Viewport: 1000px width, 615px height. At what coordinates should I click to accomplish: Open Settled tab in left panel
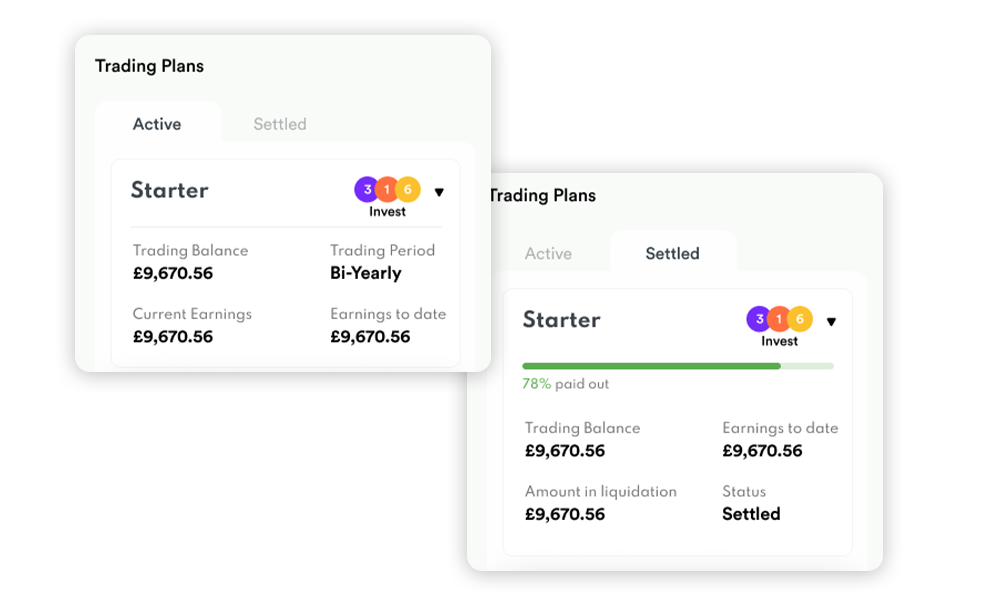[x=280, y=124]
